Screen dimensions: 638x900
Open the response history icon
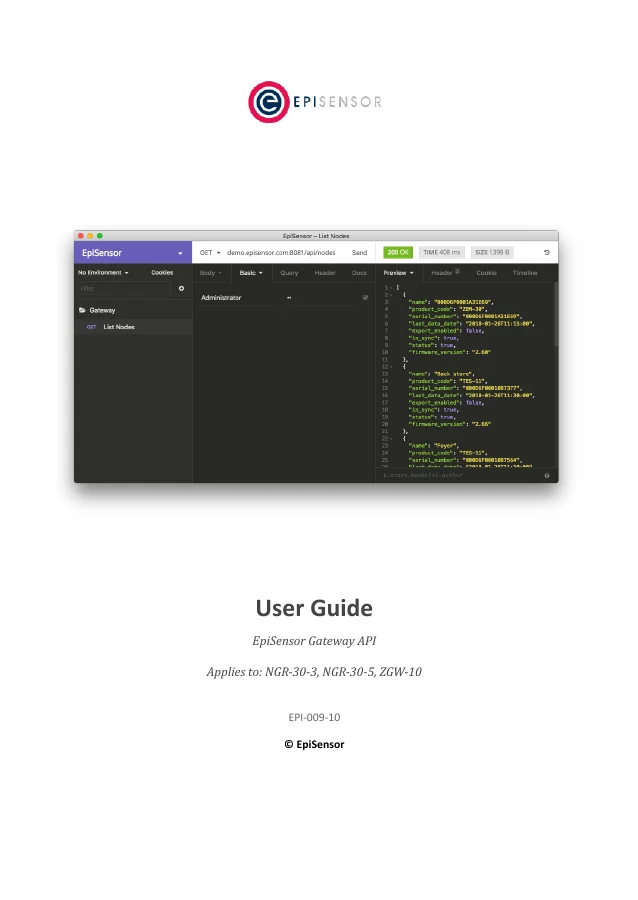click(546, 253)
